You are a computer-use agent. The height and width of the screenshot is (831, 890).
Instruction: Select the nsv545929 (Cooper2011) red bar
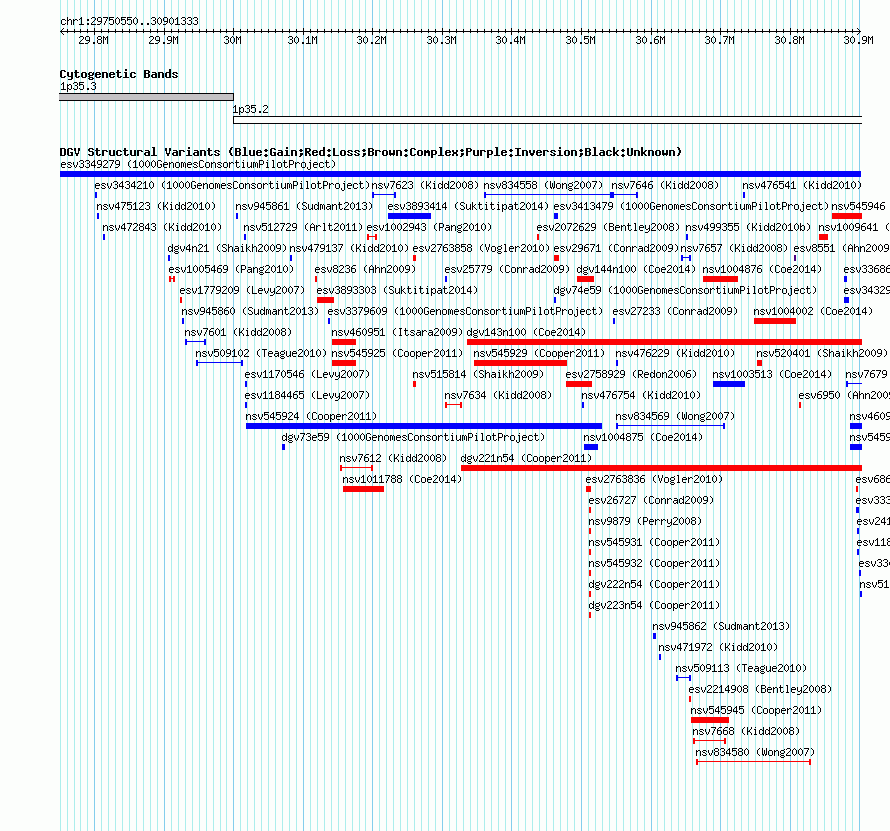pyautogui.click(x=520, y=363)
